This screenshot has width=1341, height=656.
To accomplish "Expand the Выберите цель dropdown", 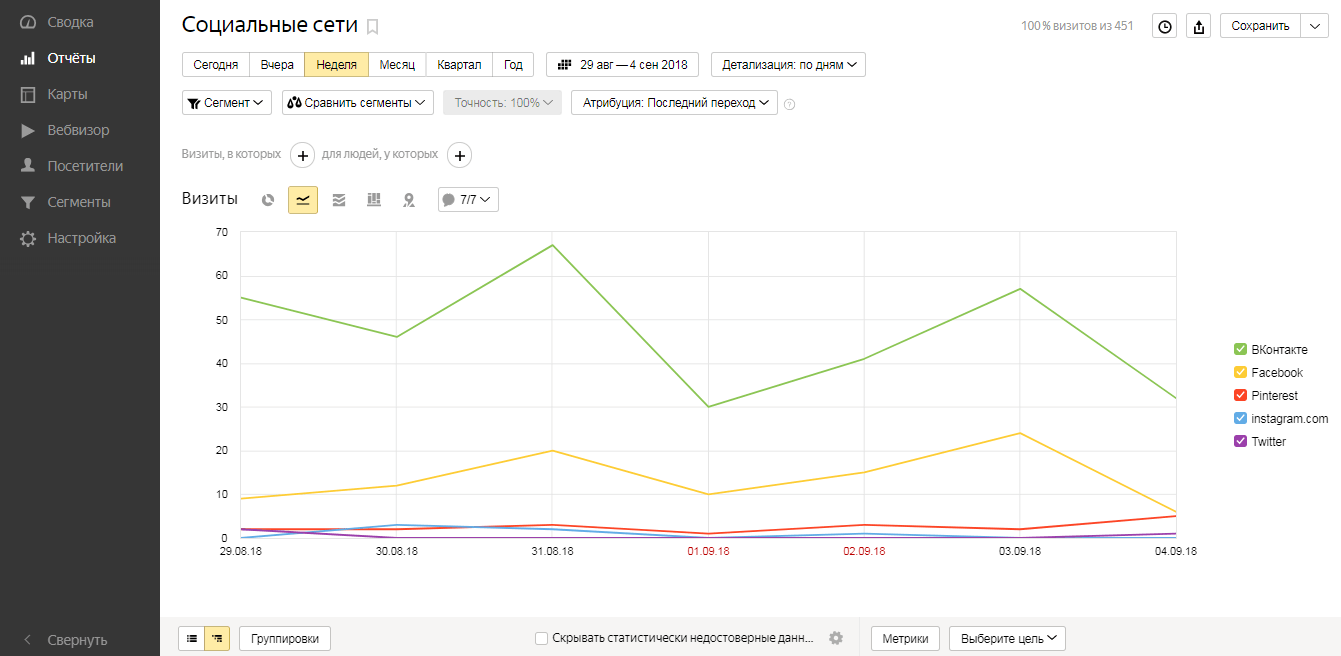I will [1007, 638].
